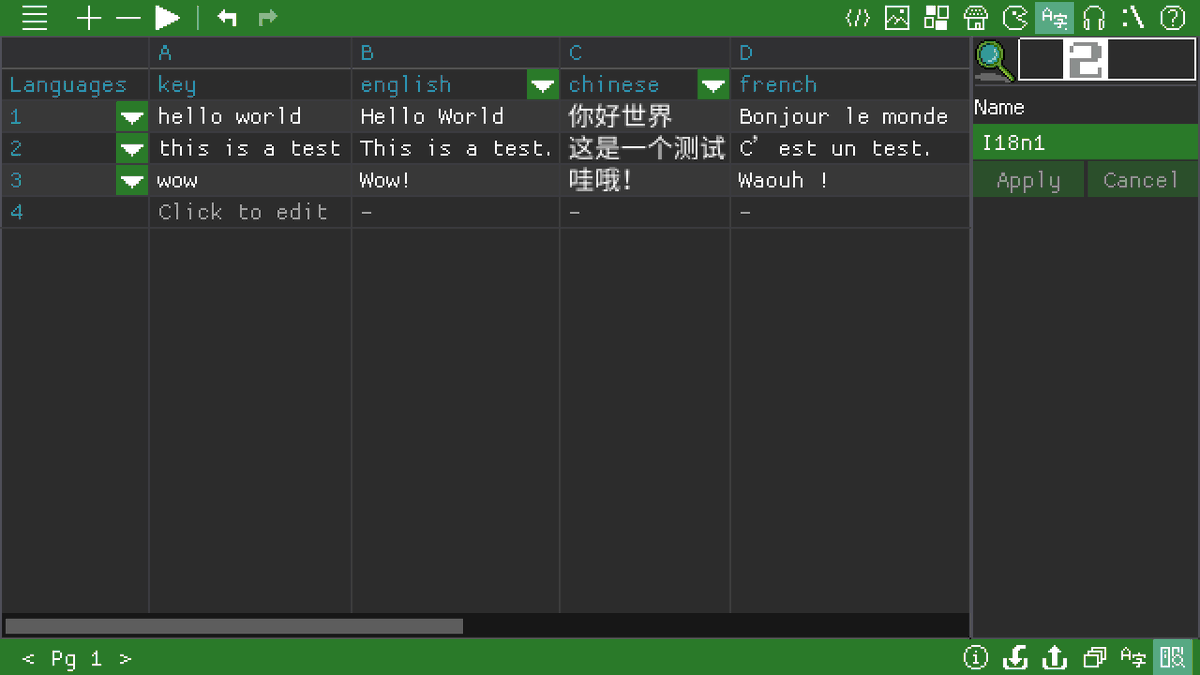Open the tile layout editor icon

(937, 18)
